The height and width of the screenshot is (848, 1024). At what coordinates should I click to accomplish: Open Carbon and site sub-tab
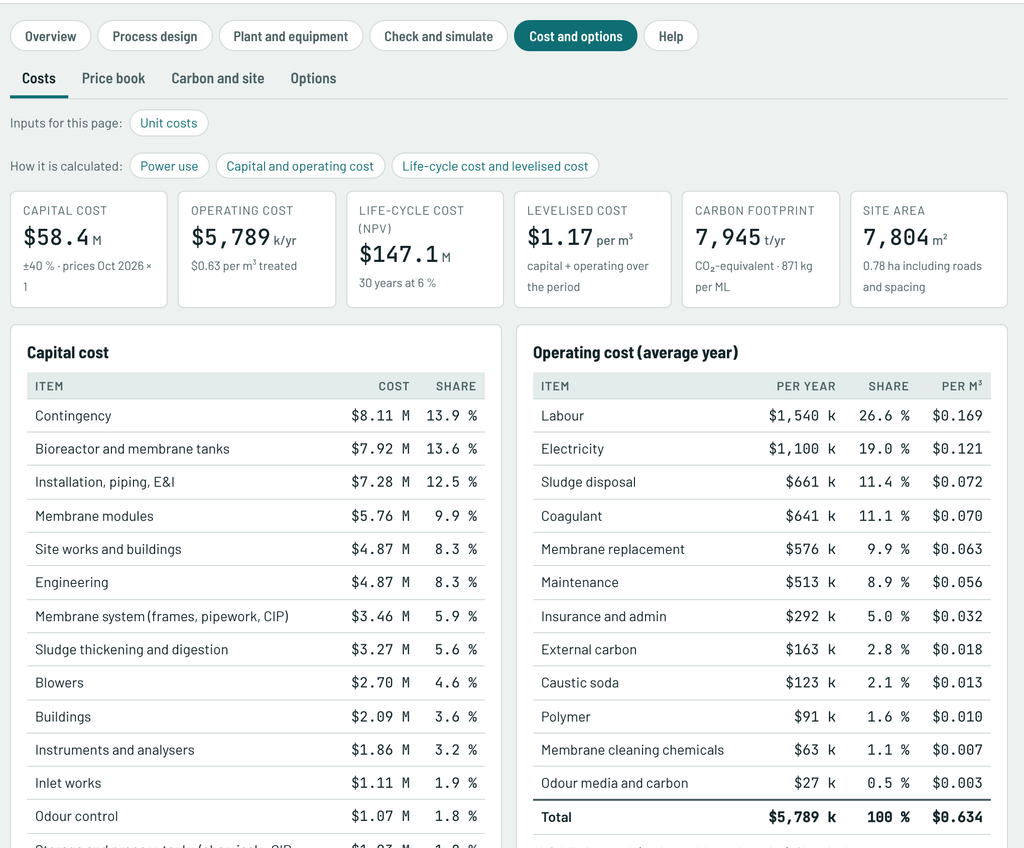pyautogui.click(x=217, y=78)
